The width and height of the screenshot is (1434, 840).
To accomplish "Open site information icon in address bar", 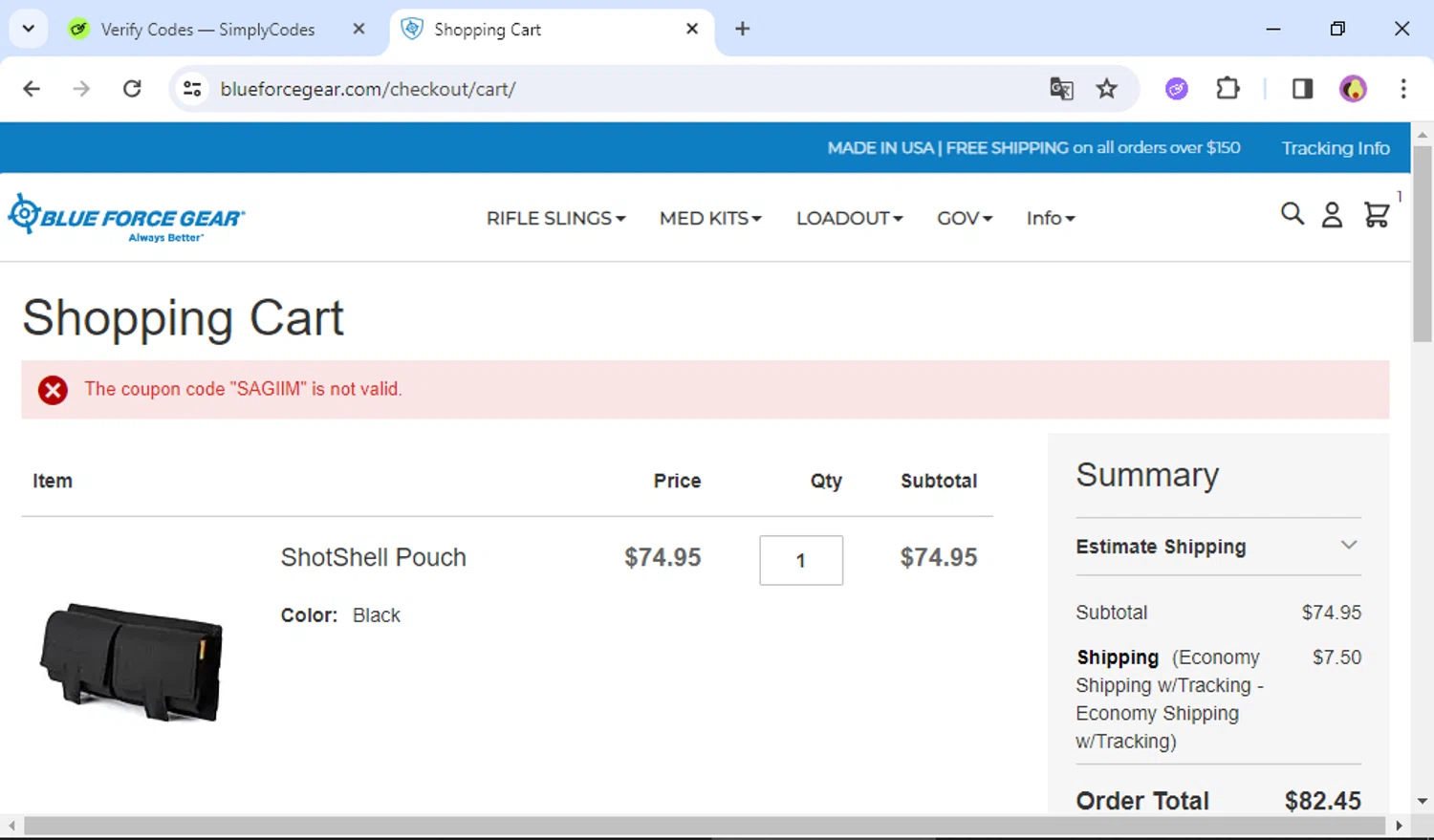I will pyautogui.click(x=192, y=89).
